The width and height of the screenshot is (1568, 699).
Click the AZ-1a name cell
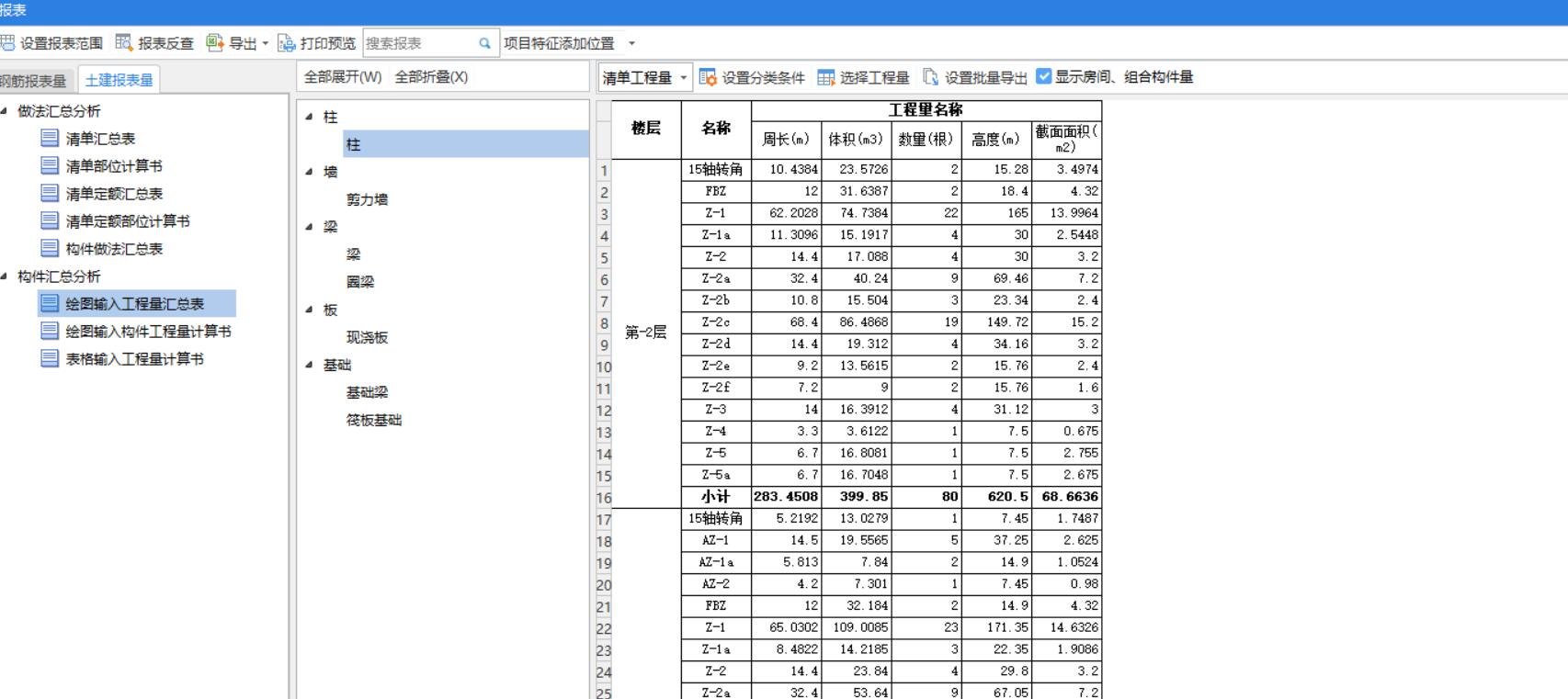(x=716, y=562)
